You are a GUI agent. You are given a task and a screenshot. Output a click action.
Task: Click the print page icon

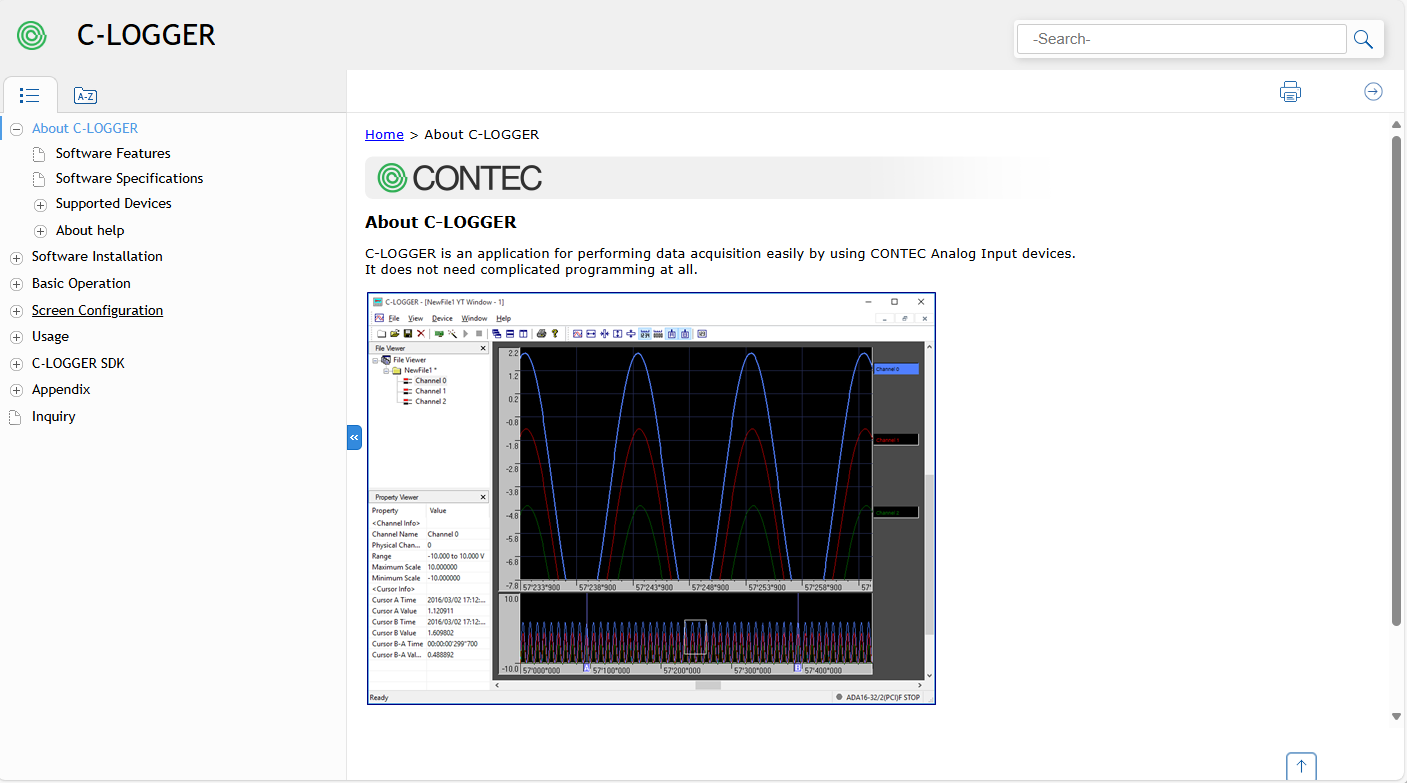(x=1290, y=92)
